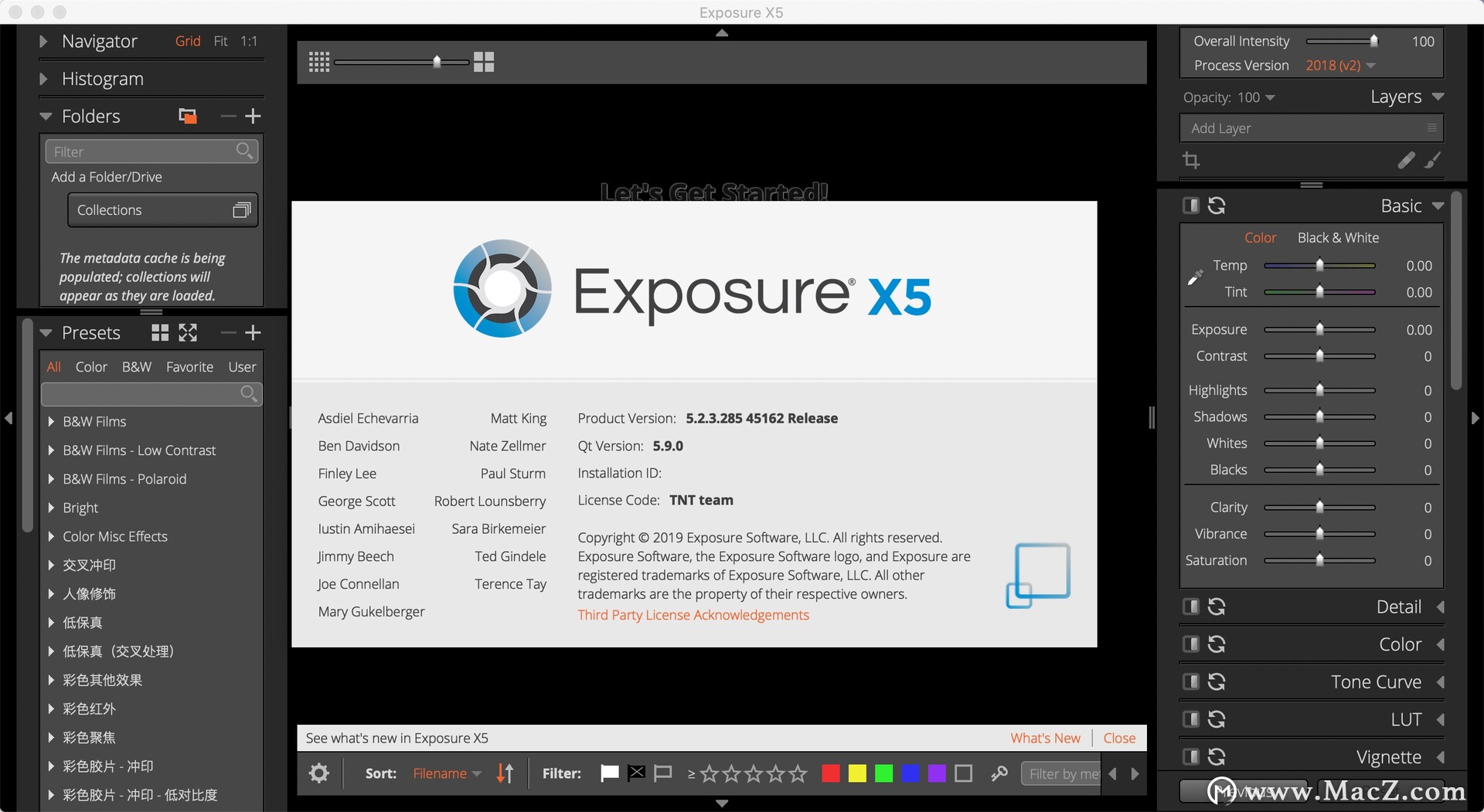Select the Crop tool icon
The width and height of the screenshot is (1484, 812).
pos(1191,161)
